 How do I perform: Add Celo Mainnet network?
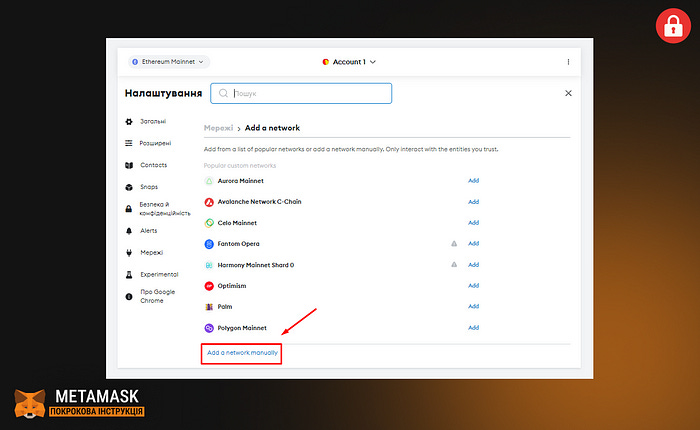pos(473,223)
